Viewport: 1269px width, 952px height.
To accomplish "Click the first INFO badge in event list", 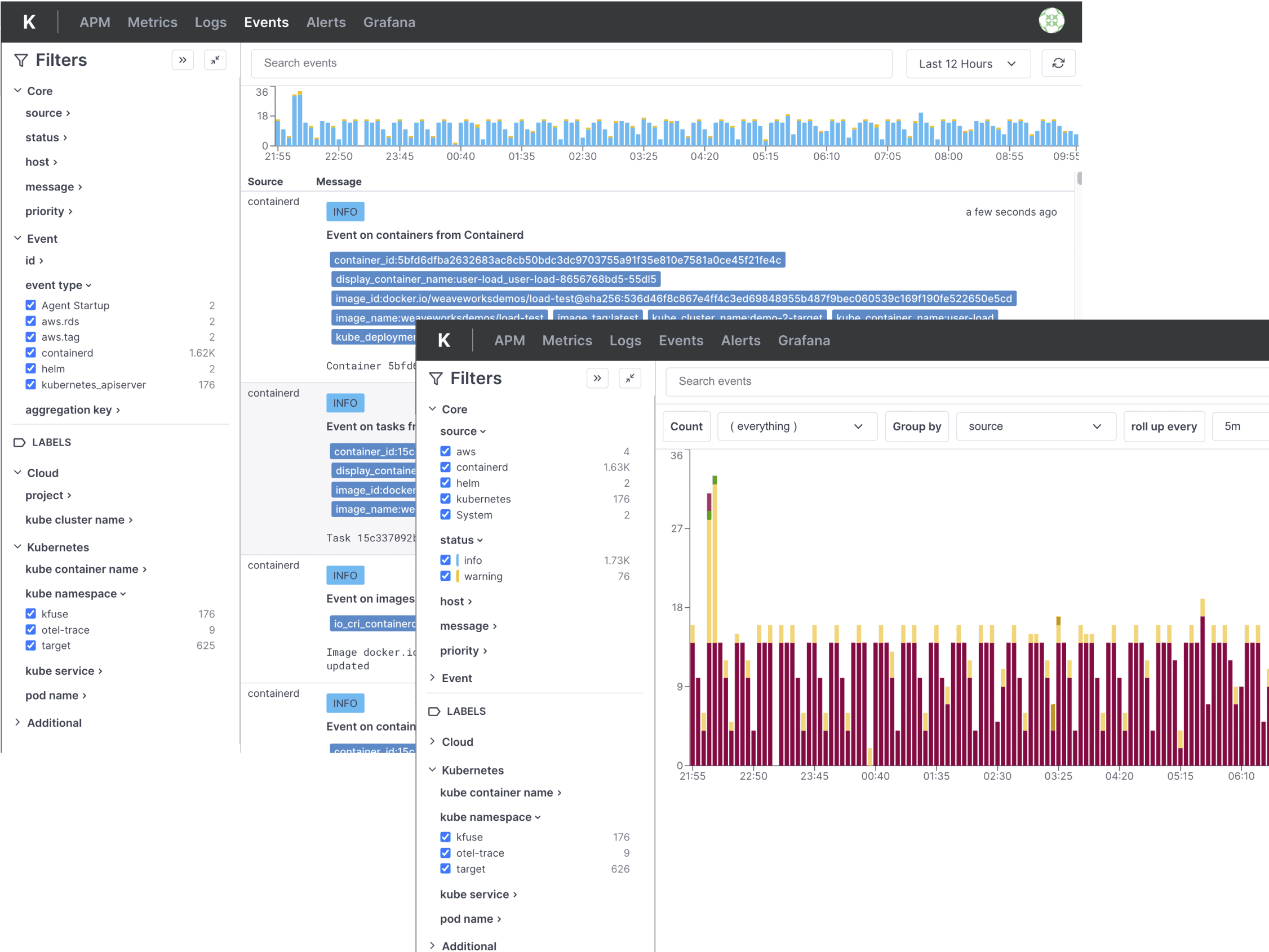I will [345, 212].
